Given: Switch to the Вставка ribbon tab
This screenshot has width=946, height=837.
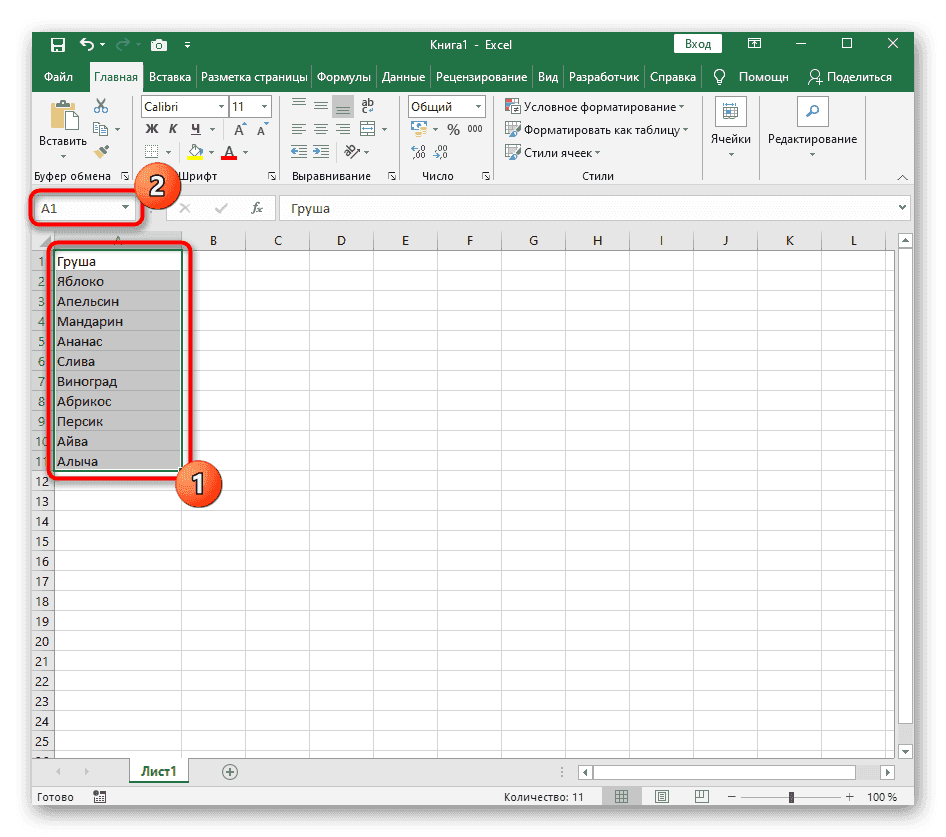Looking at the screenshot, I should click(170, 77).
